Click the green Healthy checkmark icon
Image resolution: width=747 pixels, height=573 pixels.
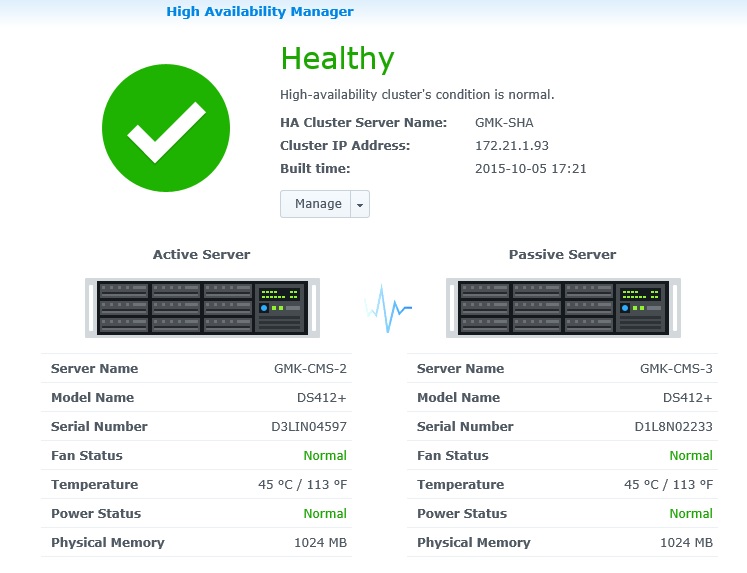click(166, 128)
